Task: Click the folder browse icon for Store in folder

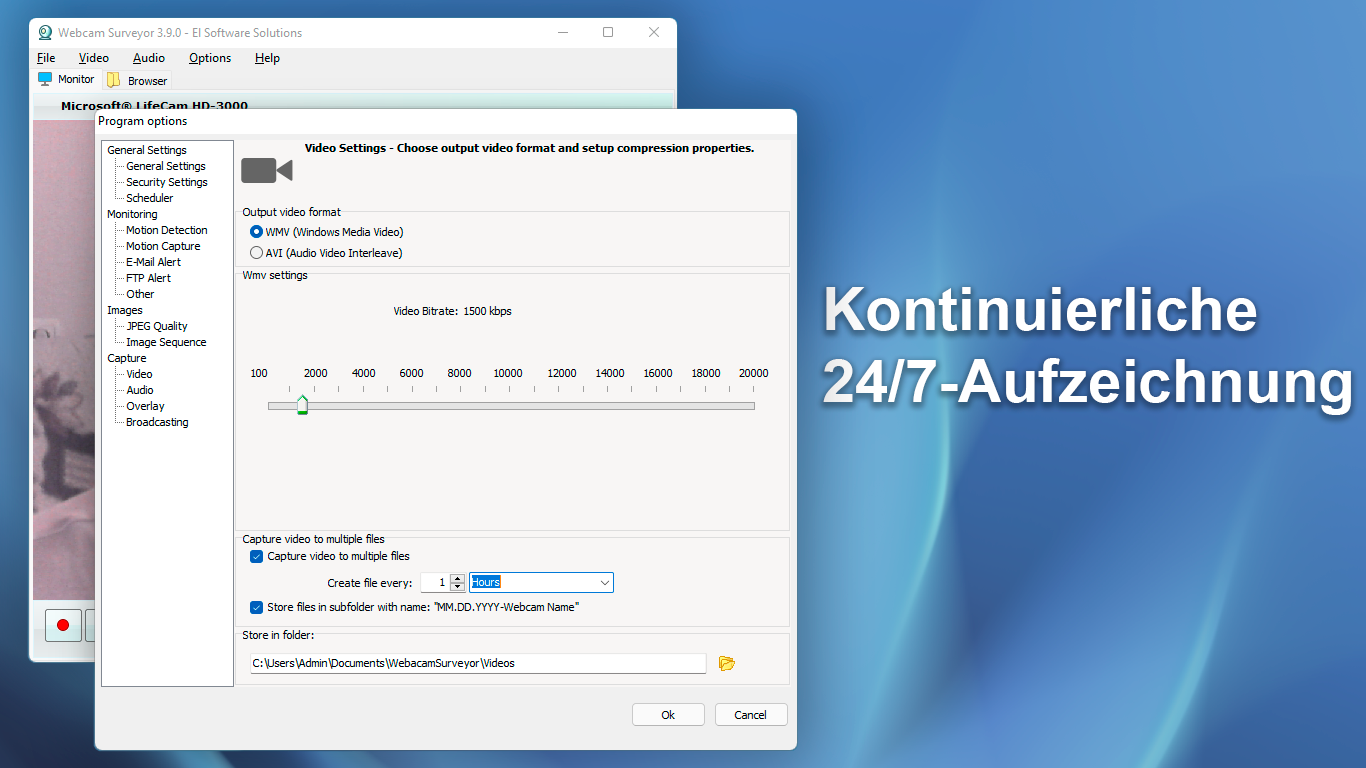Action: click(727, 663)
